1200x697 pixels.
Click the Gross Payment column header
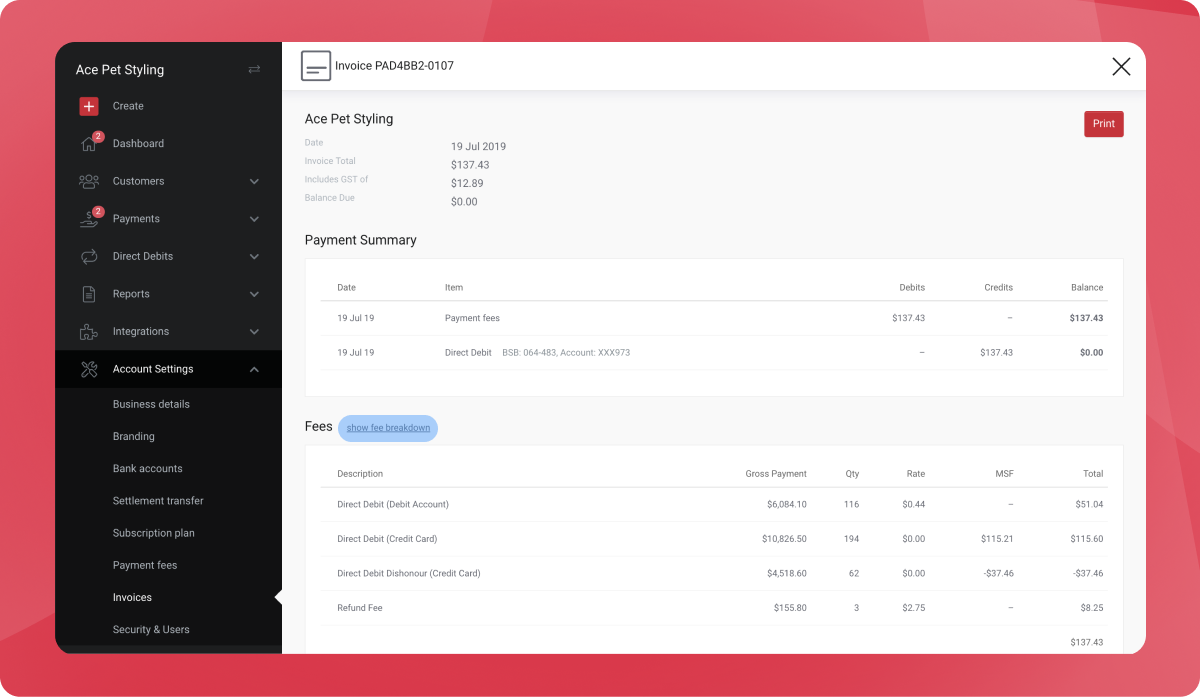776,474
